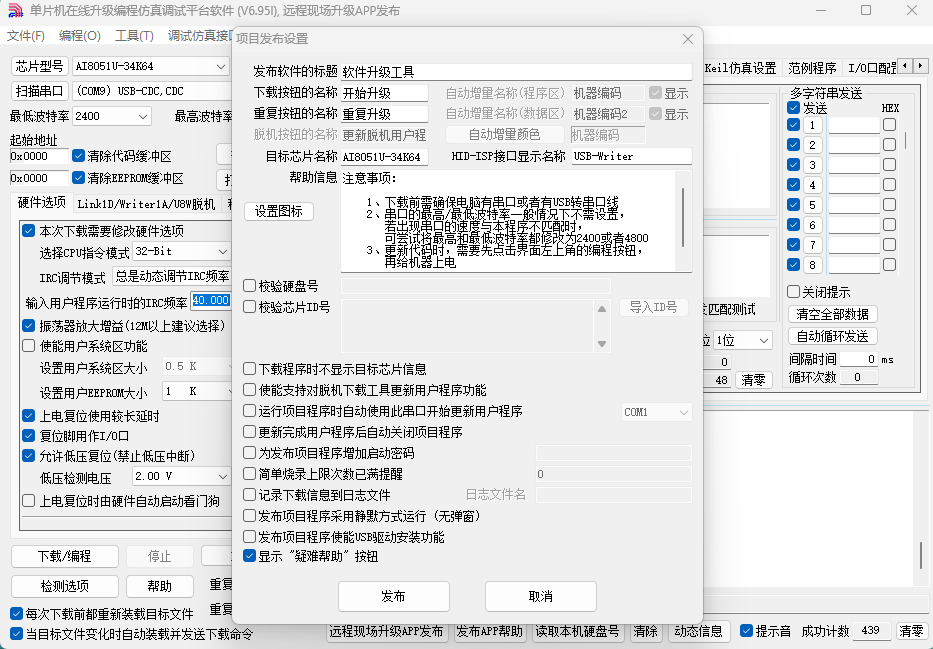The height and width of the screenshot is (649, 933).
Task: Click the tab strip left scroll arrow
Action: click(x=905, y=66)
